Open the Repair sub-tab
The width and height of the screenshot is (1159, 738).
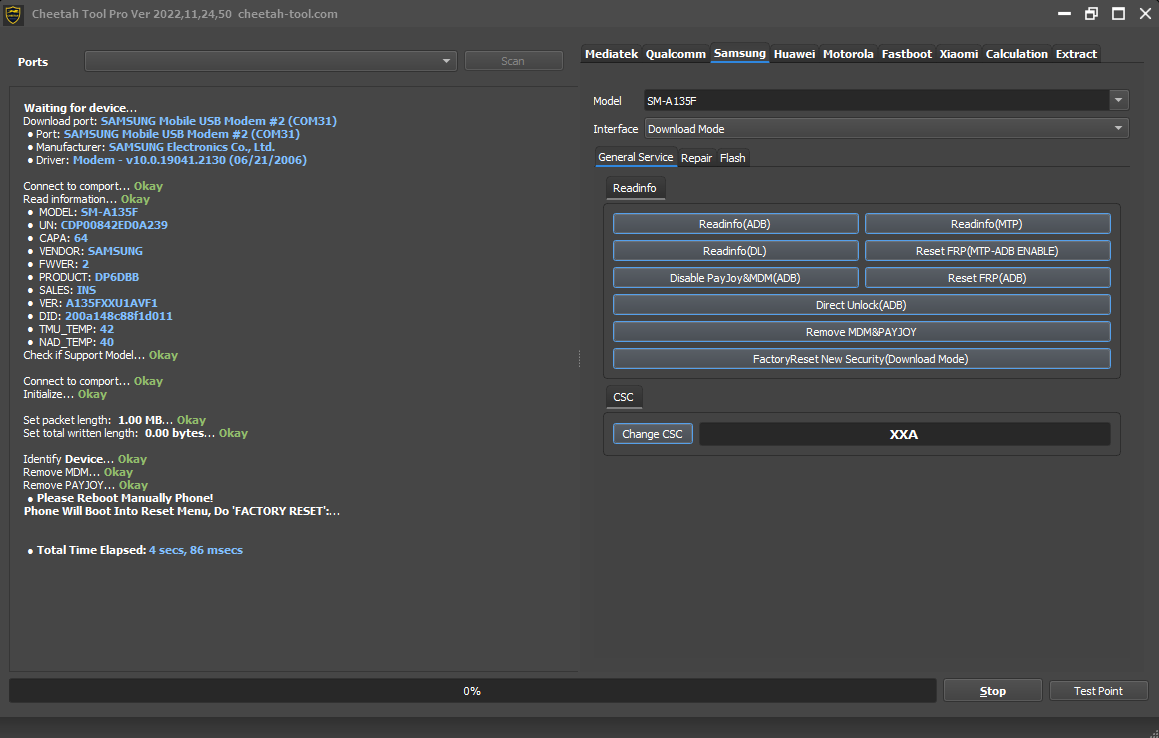click(x=696, y=158)
